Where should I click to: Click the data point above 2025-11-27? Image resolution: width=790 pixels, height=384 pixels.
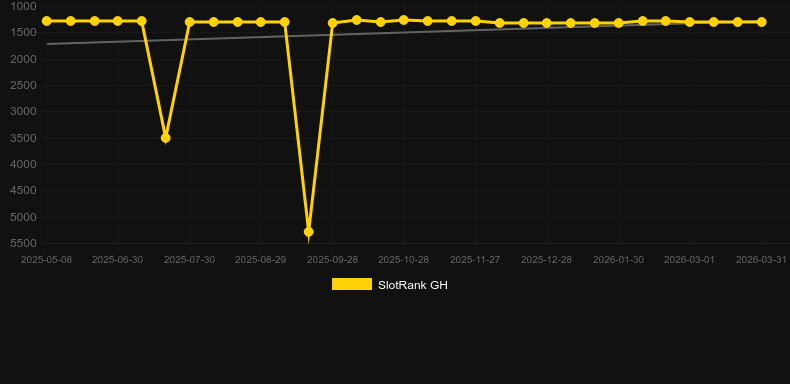475,21
